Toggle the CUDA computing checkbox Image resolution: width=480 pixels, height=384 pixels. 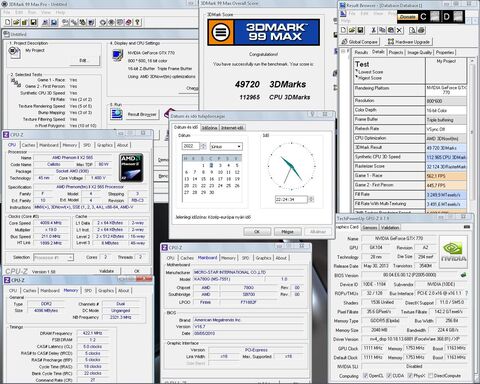pos(389,375)
